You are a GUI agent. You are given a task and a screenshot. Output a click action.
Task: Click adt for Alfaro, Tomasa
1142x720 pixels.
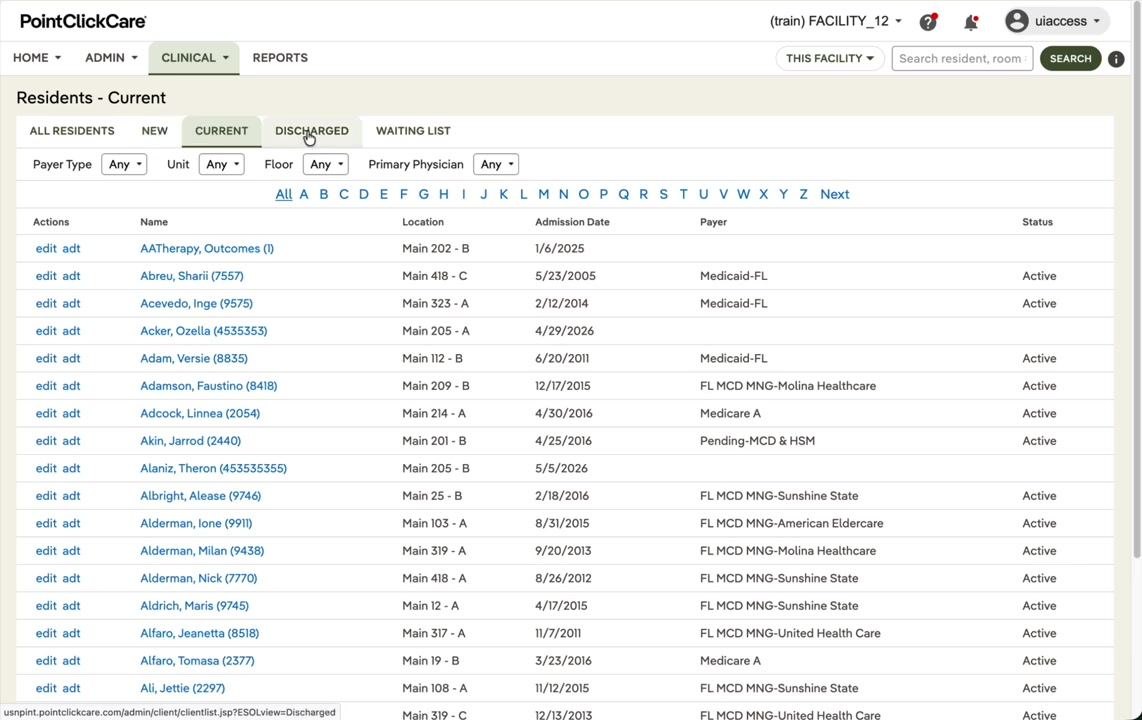click(71, 661)
